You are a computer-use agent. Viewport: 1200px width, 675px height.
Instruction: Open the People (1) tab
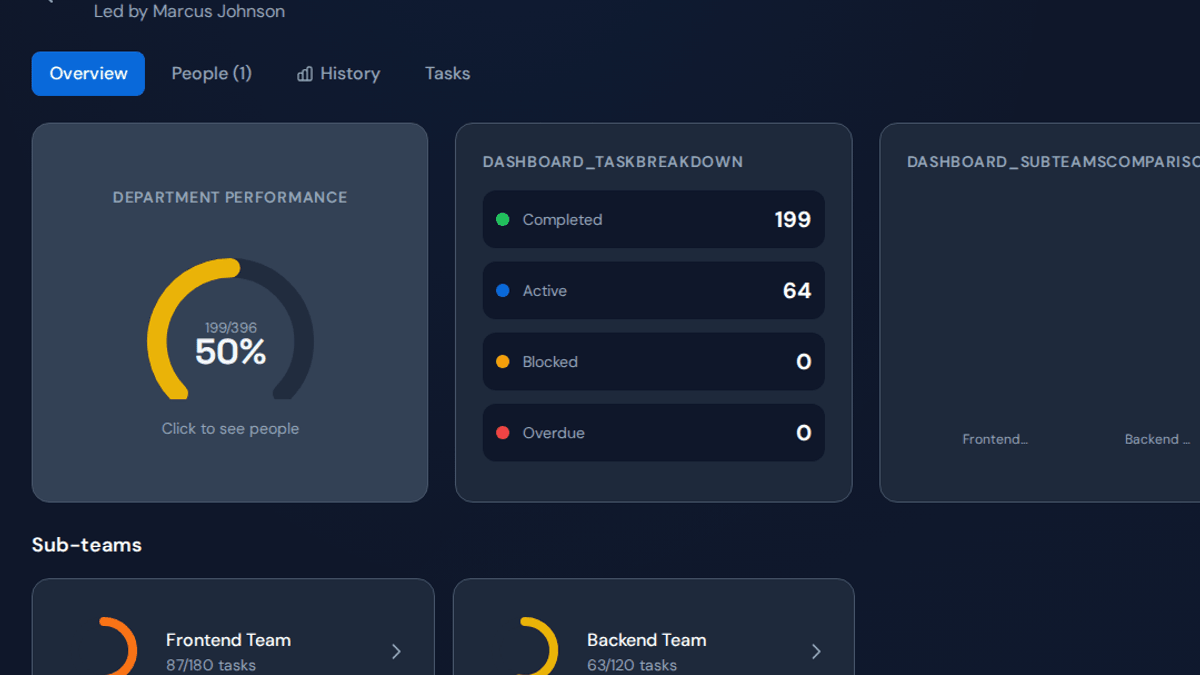click(x=211, y=74)
